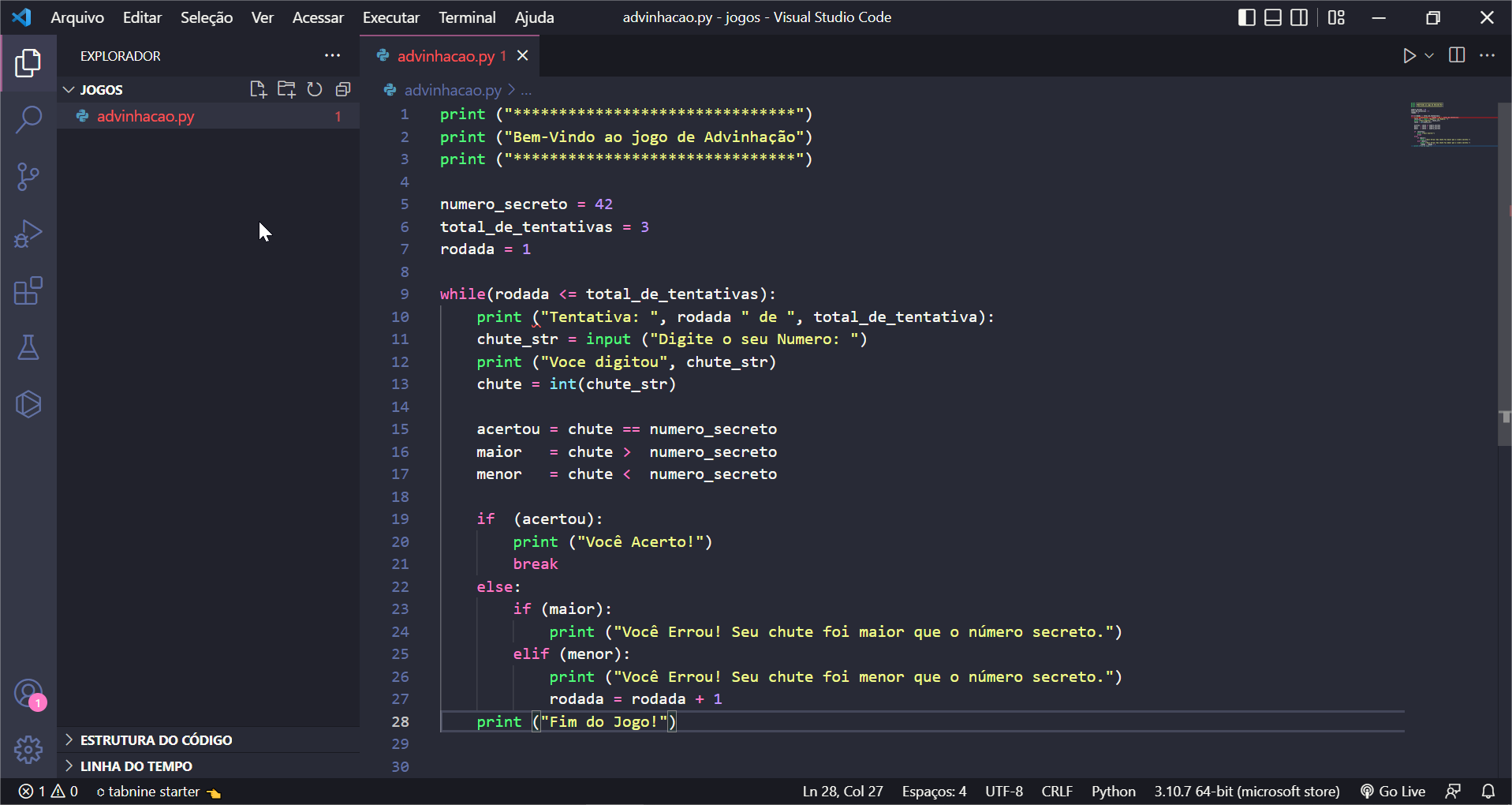Open the Search view icon
This screenshot has height=805, width=1512.
pyautogui.click(x=28, y=120)
